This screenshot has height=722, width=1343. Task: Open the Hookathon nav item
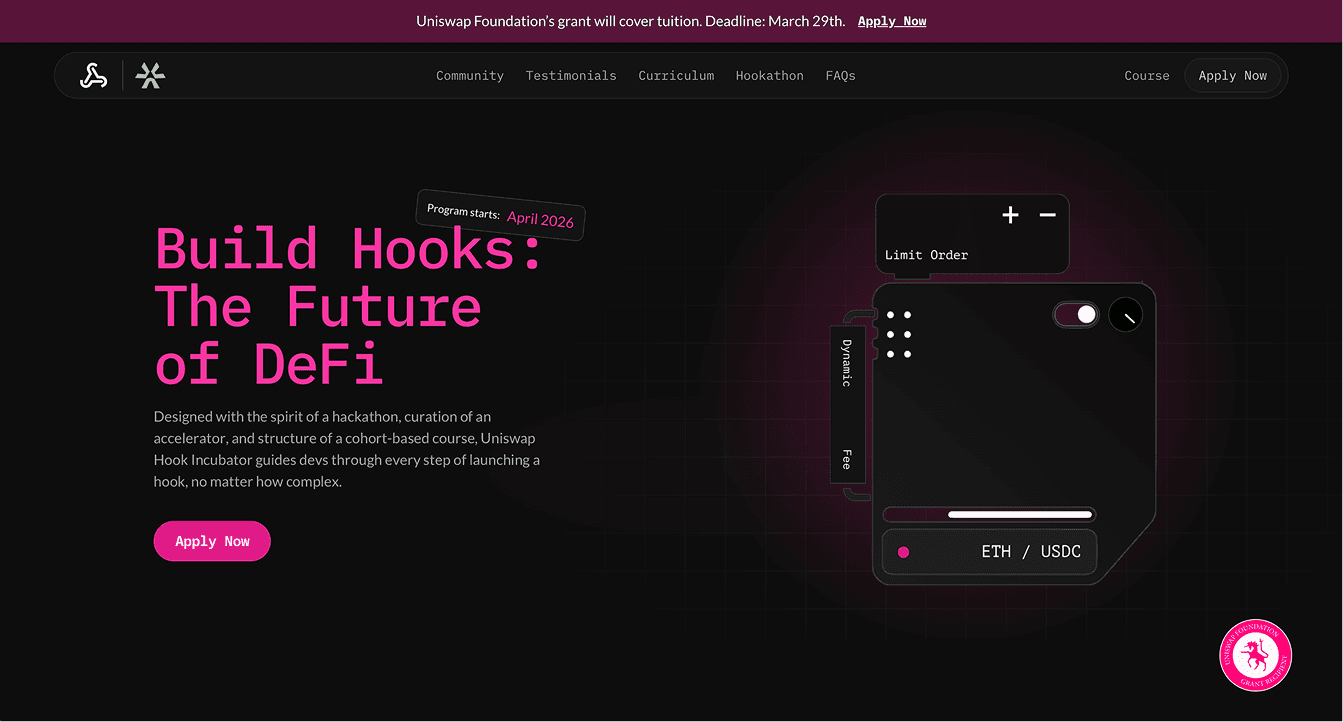[769, 76]
